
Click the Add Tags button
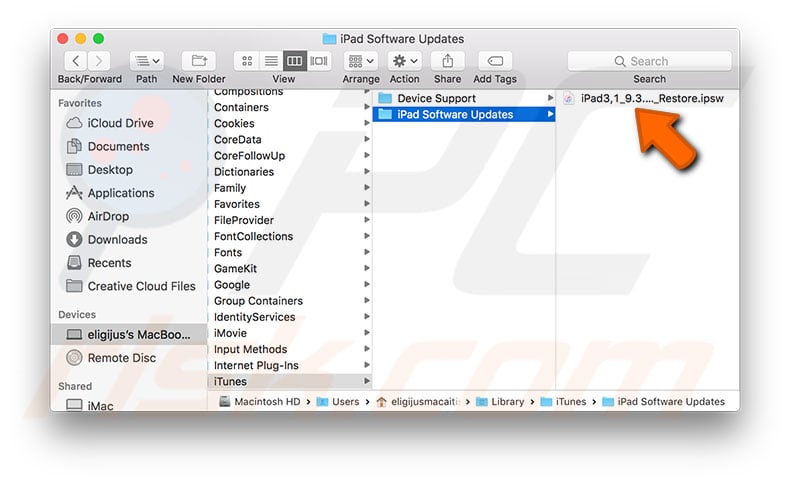(x=495, y=61)
